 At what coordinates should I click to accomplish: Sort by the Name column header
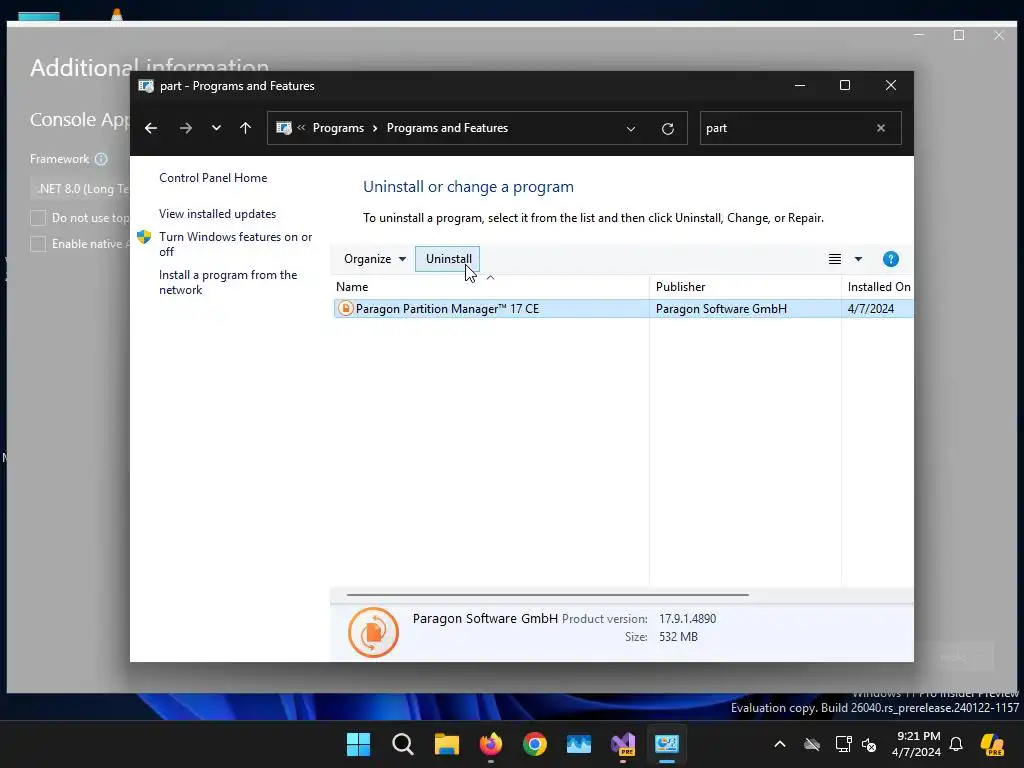(490, 287)
